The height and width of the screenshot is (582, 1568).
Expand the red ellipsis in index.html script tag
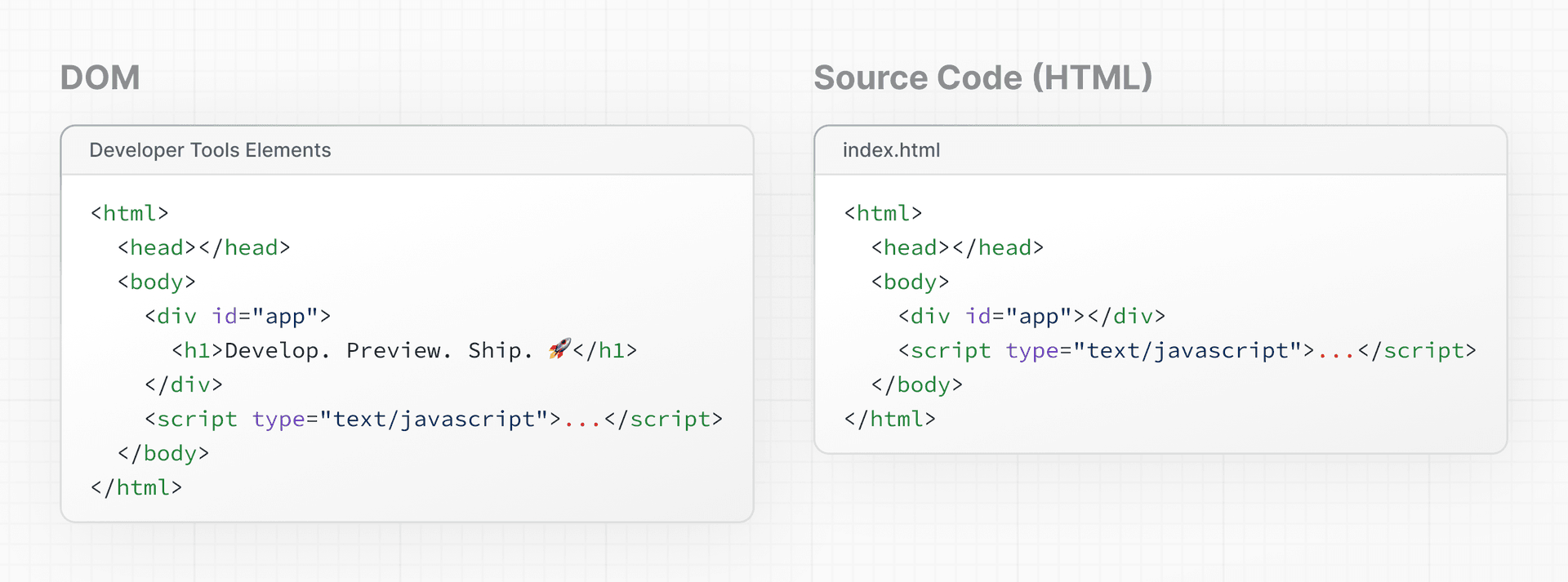pos(1337,354)
